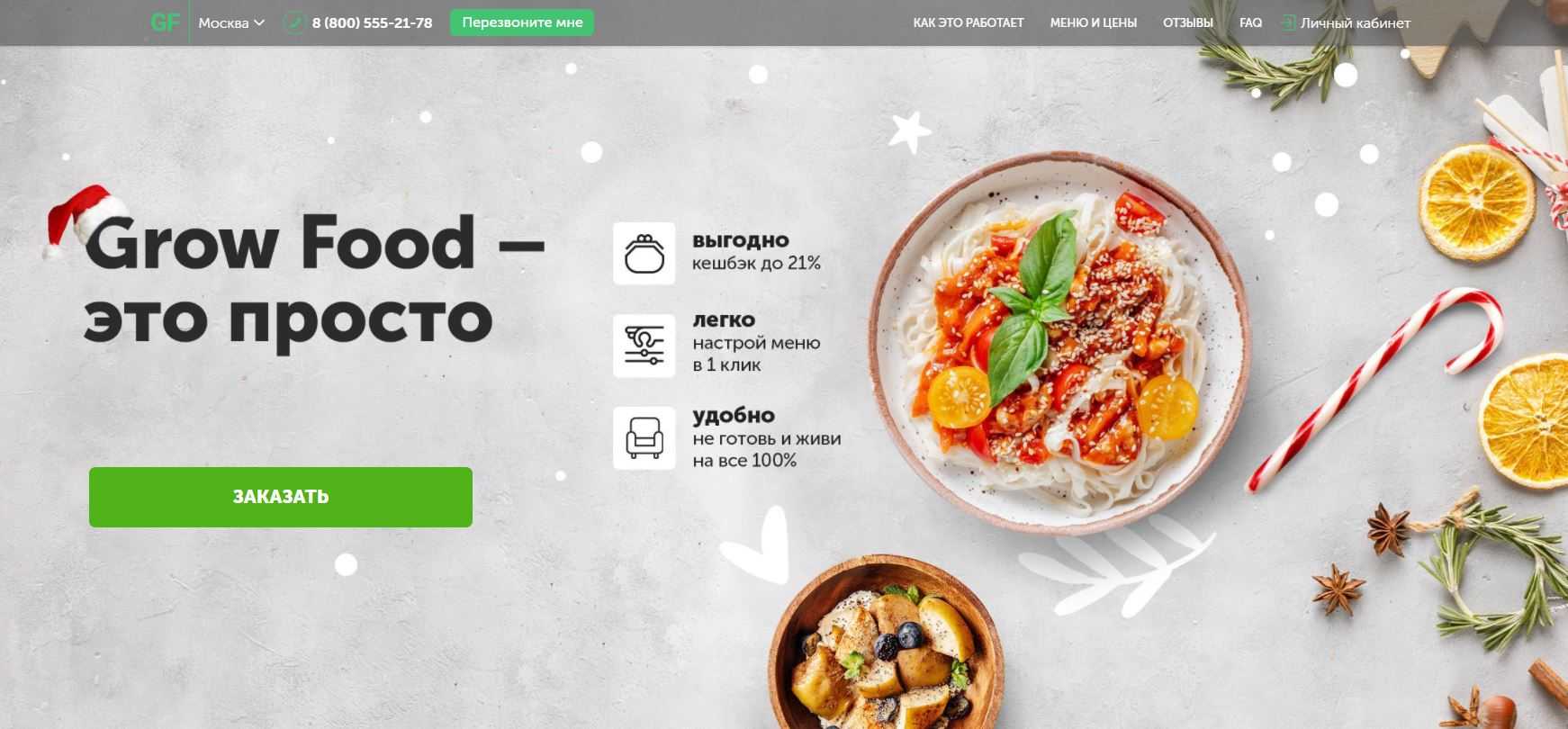1568x729 pixels.
Task: Click the white heart decoration
Action: pos(756,544)
